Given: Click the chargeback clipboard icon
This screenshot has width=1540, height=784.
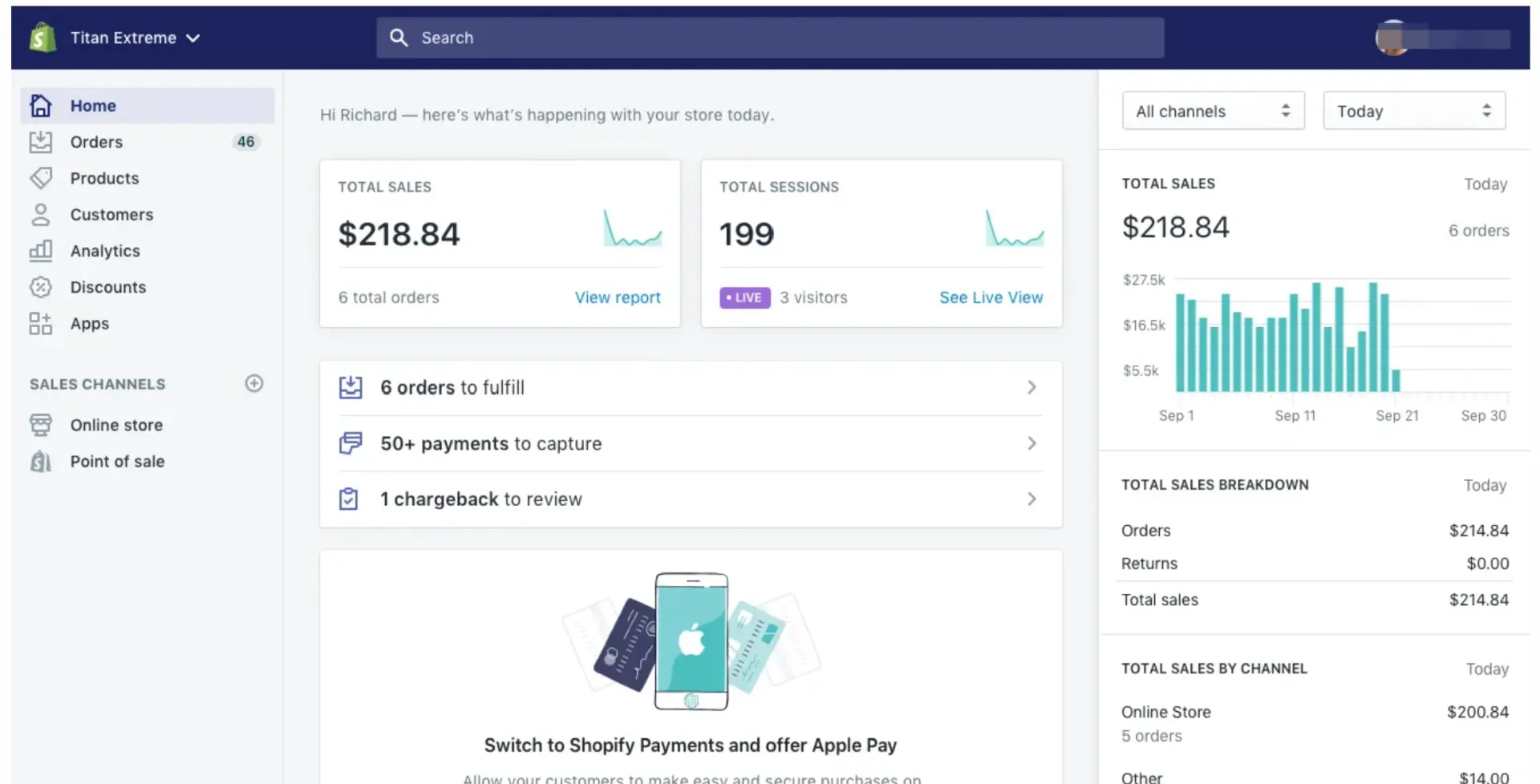Looking at the screenshot, I should point(349,499).
